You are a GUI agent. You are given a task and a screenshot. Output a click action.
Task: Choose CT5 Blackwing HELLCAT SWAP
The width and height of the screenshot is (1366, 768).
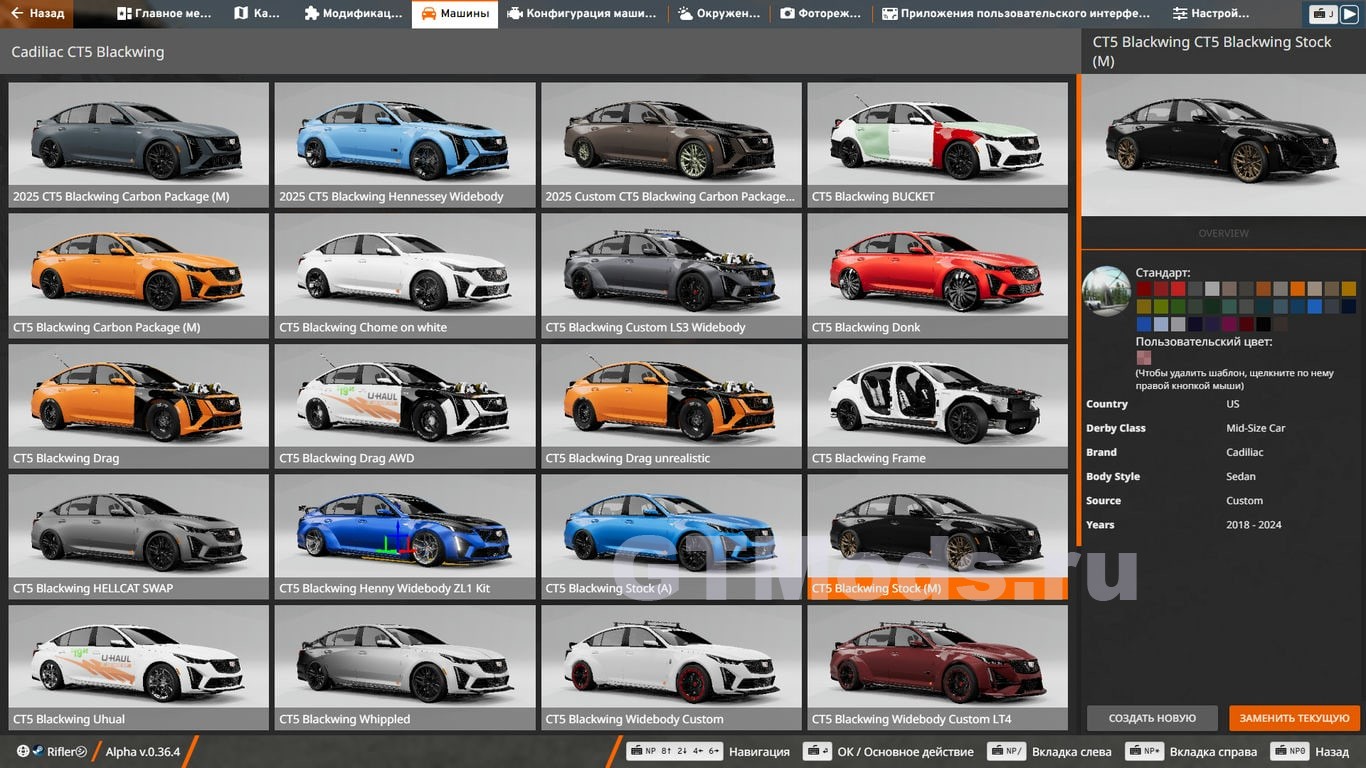139,536
